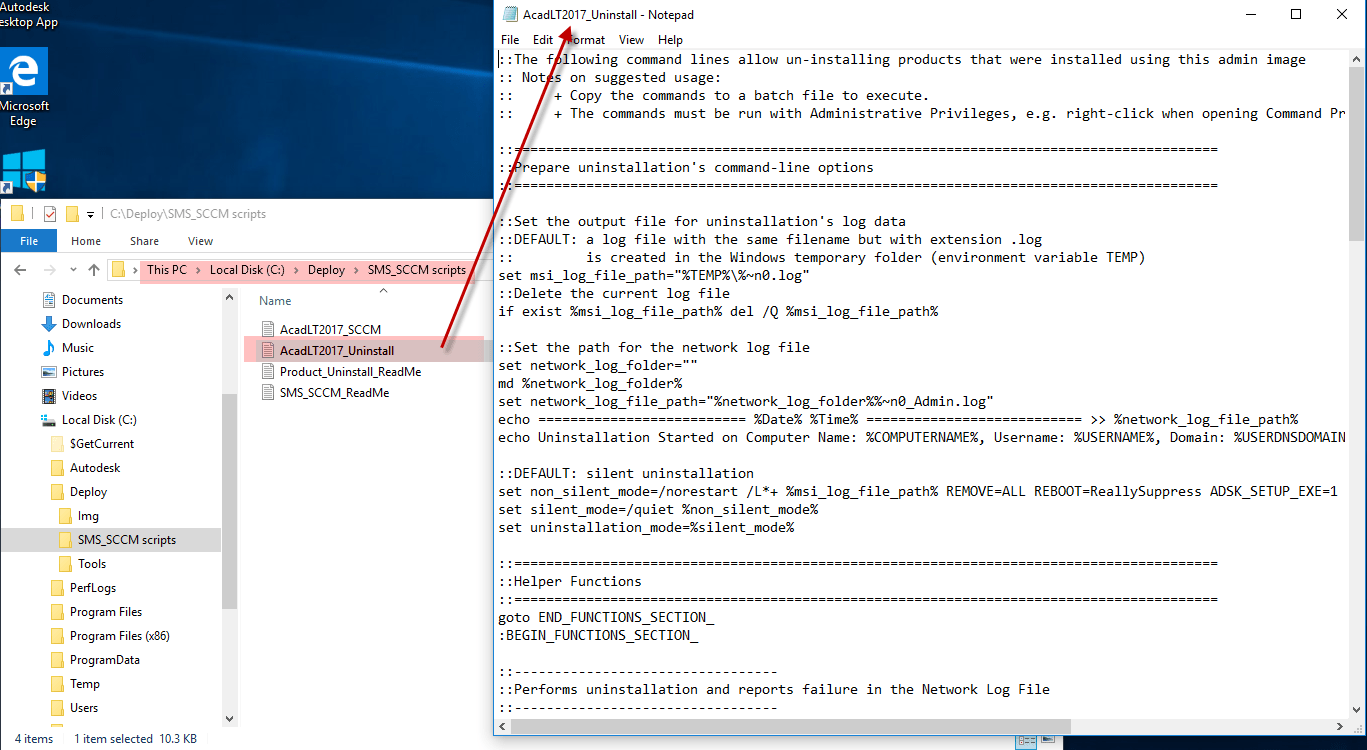Screen dimensions: 1367x750
Task: Open the Format menu in Notepad
Action: pyautogui.click(x=584, y=40)
